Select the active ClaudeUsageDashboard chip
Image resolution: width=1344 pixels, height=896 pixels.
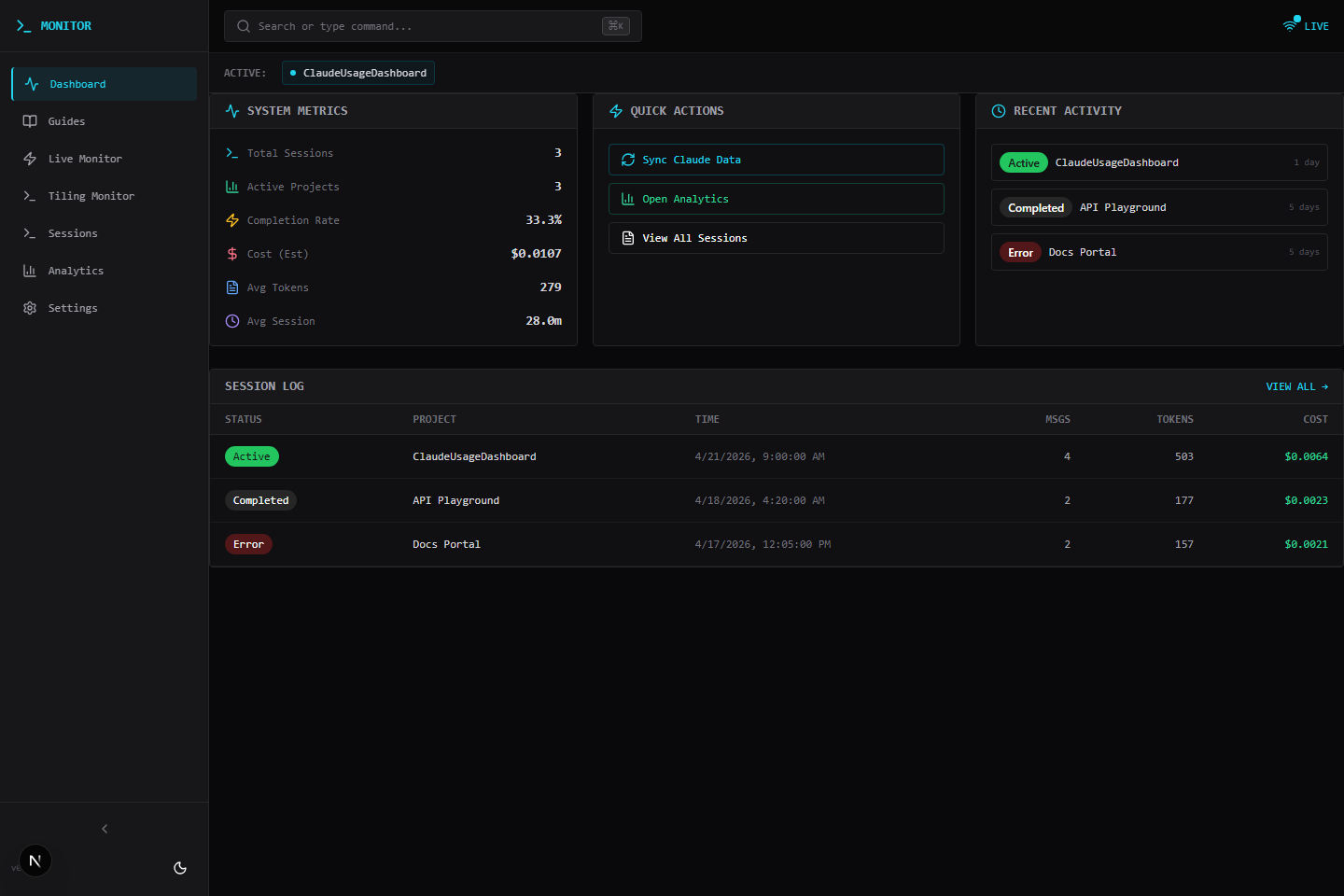point(358,73)
